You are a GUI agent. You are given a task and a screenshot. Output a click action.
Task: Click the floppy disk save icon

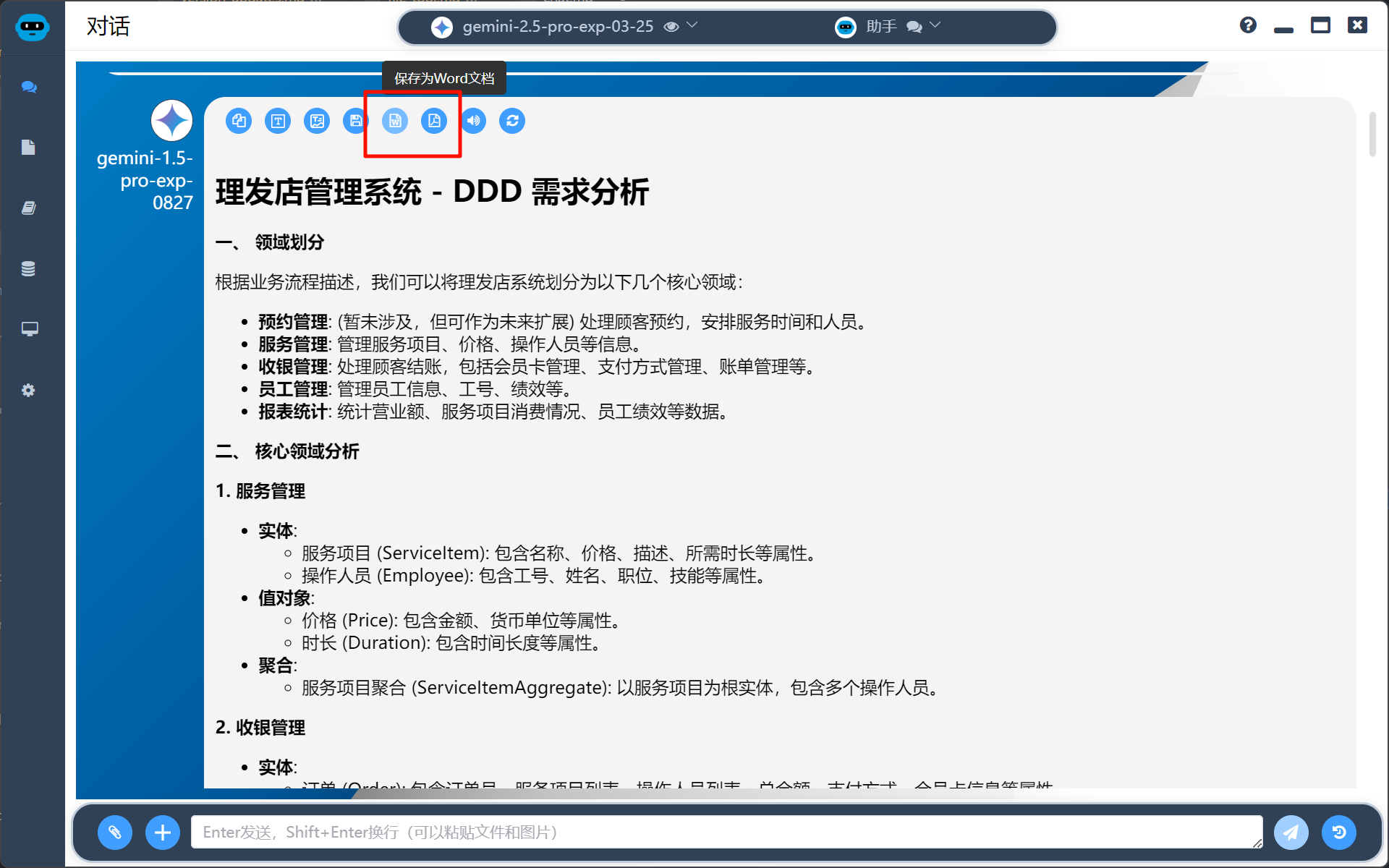pos(356,121)
